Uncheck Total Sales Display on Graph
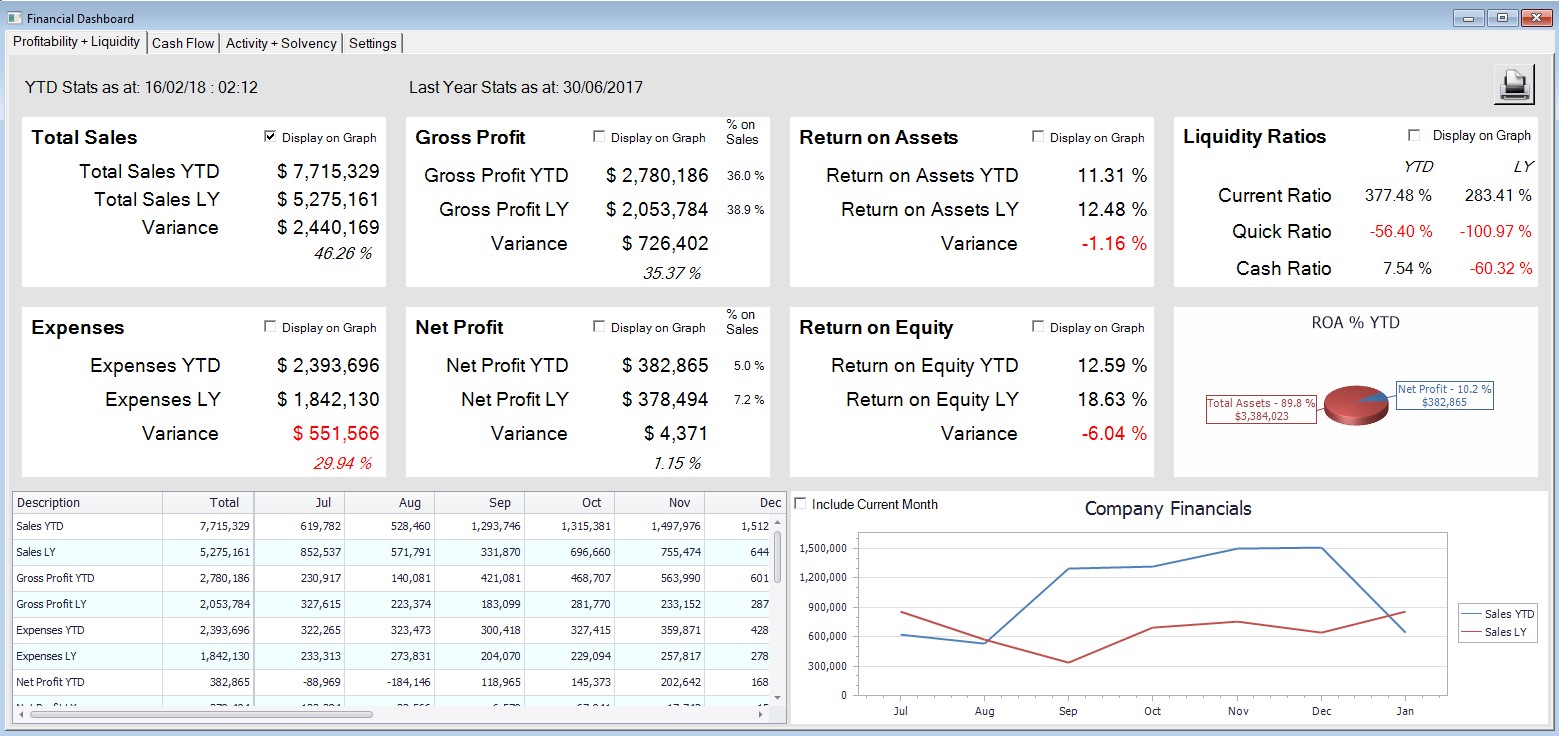This screenshot has height=736, width=1559. (270, 137)
